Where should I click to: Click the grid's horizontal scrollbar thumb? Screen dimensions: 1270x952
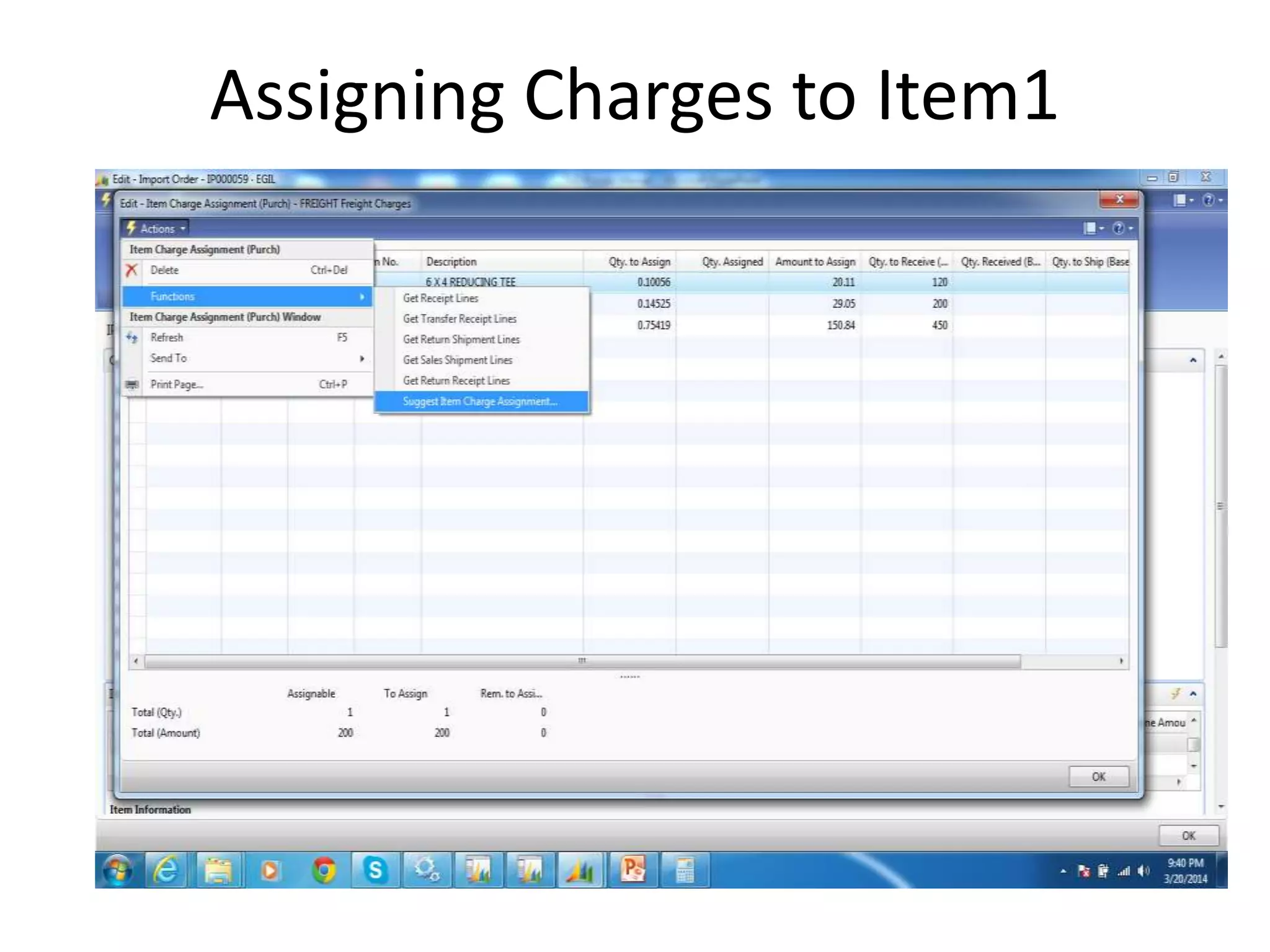(582, 661)
